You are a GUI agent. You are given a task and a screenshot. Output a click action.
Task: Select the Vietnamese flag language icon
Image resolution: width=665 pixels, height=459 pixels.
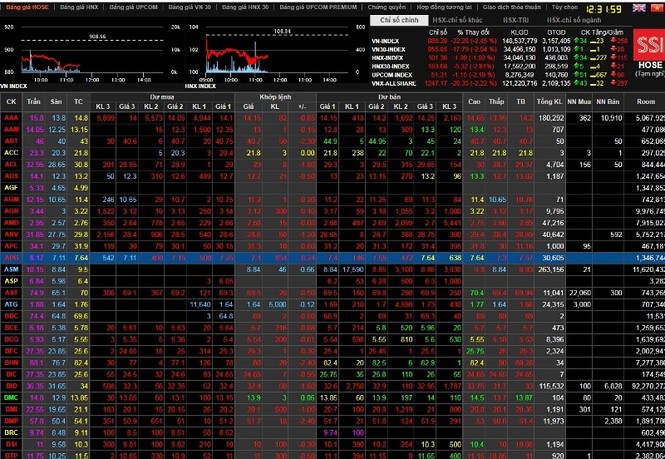(658, 8)
